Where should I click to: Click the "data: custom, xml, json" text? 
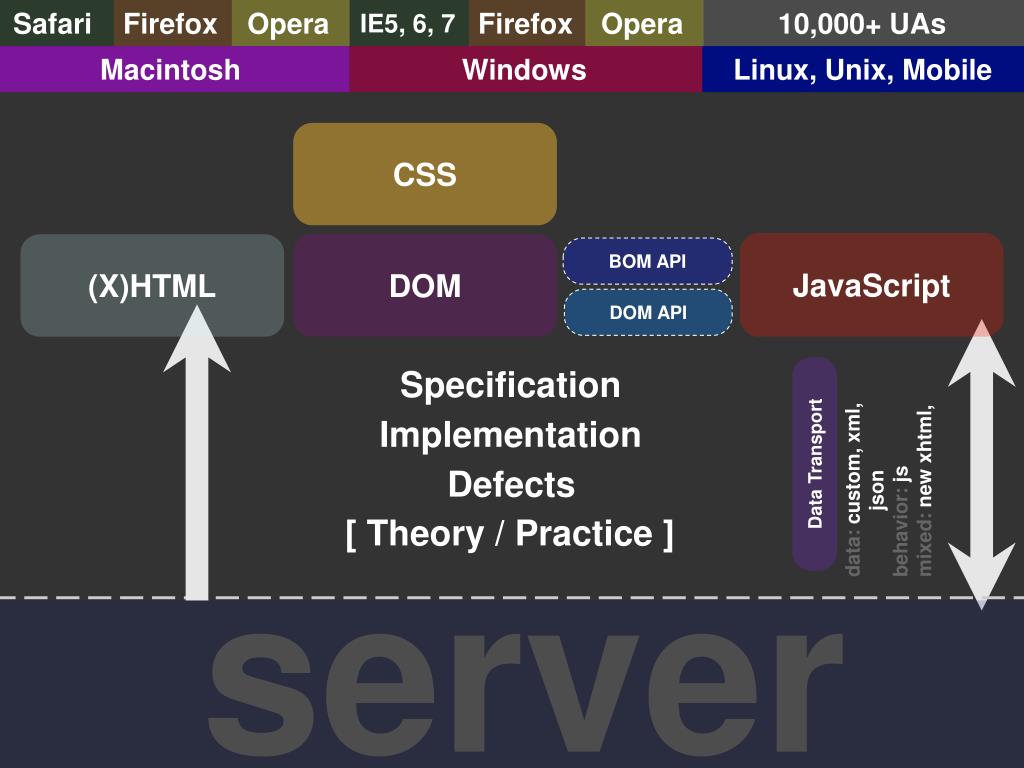pyautogui.click(x=865, y=490)
